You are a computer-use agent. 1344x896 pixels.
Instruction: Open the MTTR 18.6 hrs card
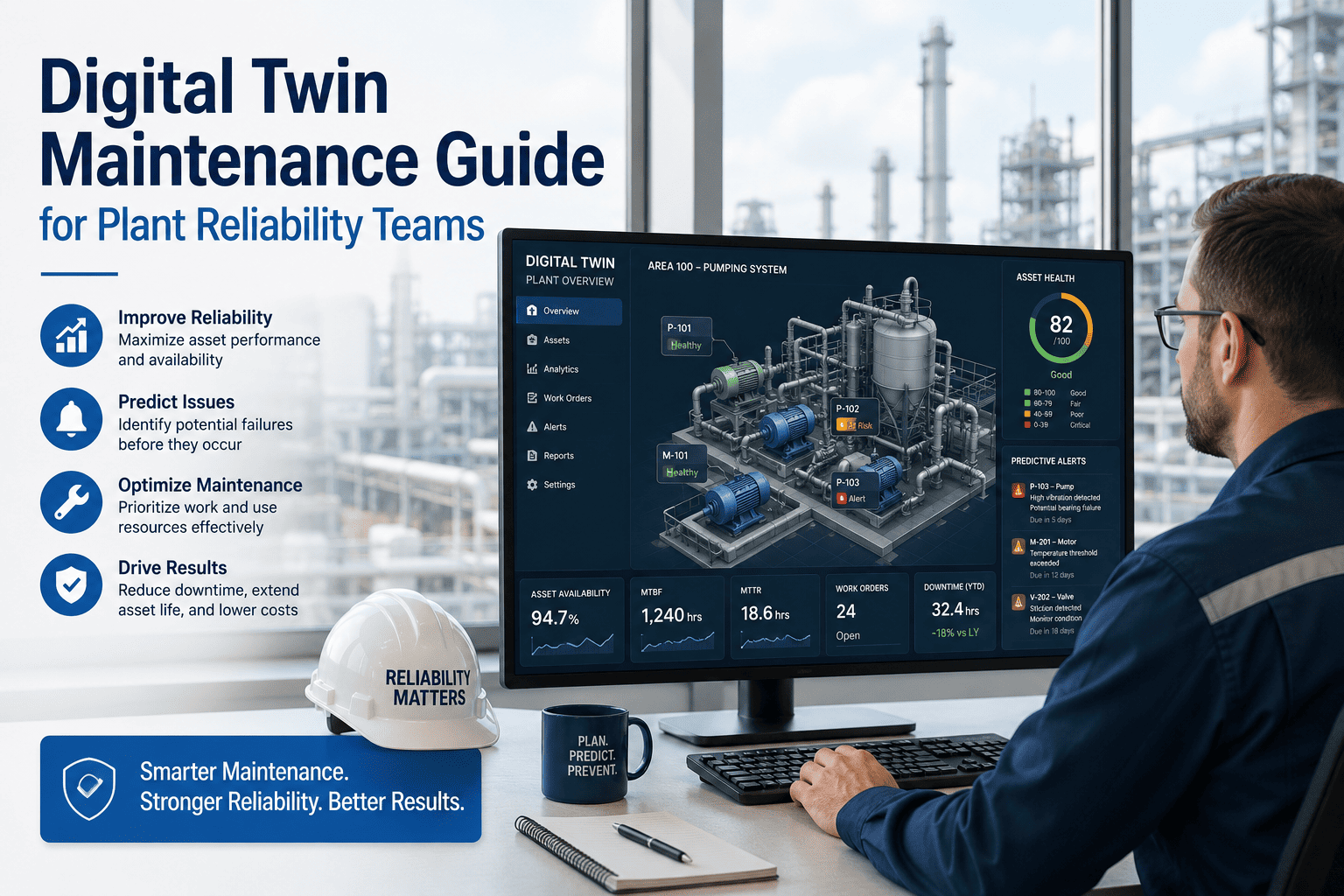click(x=774, y=616)
